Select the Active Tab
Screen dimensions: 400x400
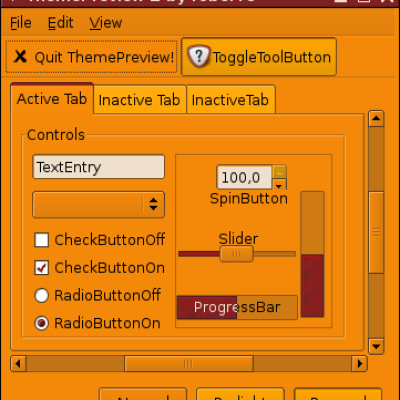click(x=52, y=99)
